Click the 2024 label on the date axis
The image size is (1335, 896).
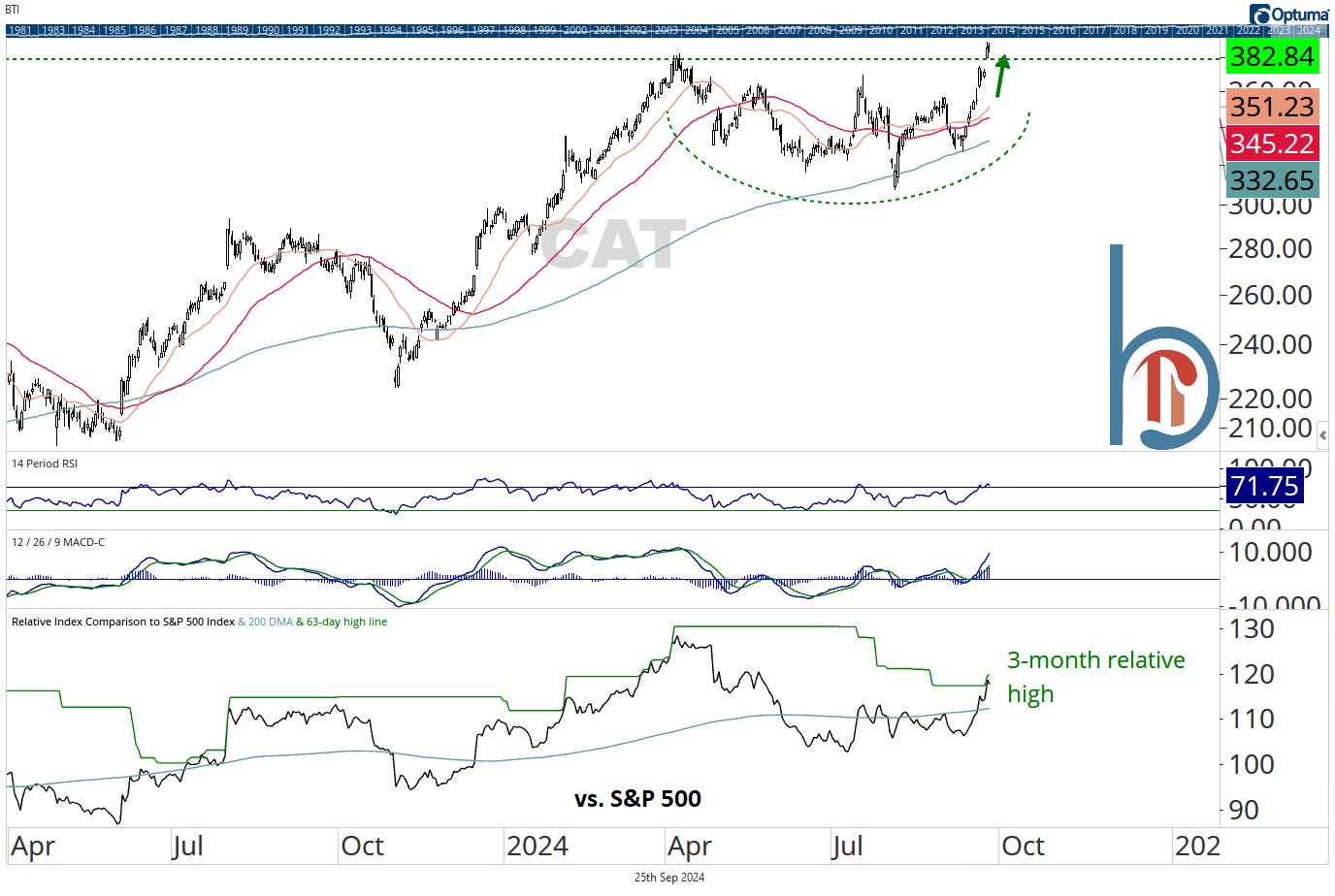point(537,847)
